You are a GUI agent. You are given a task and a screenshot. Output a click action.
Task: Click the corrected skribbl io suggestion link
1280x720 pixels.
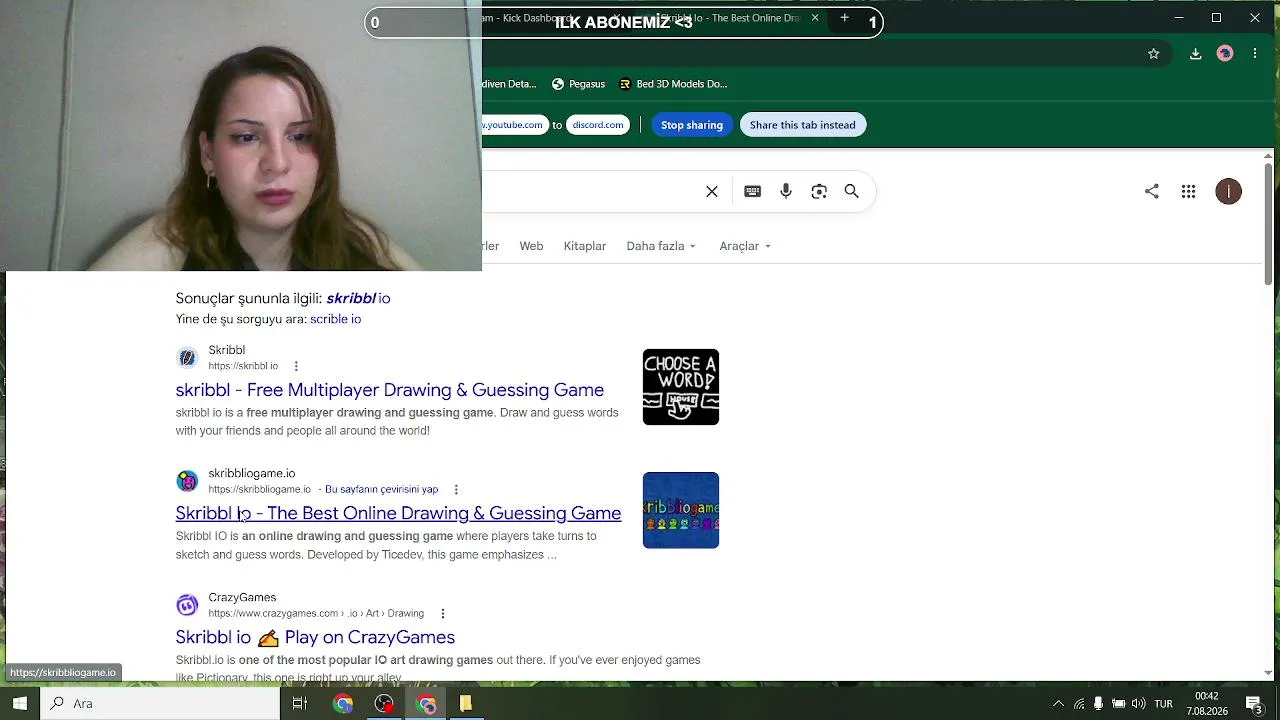click(358, 298)
